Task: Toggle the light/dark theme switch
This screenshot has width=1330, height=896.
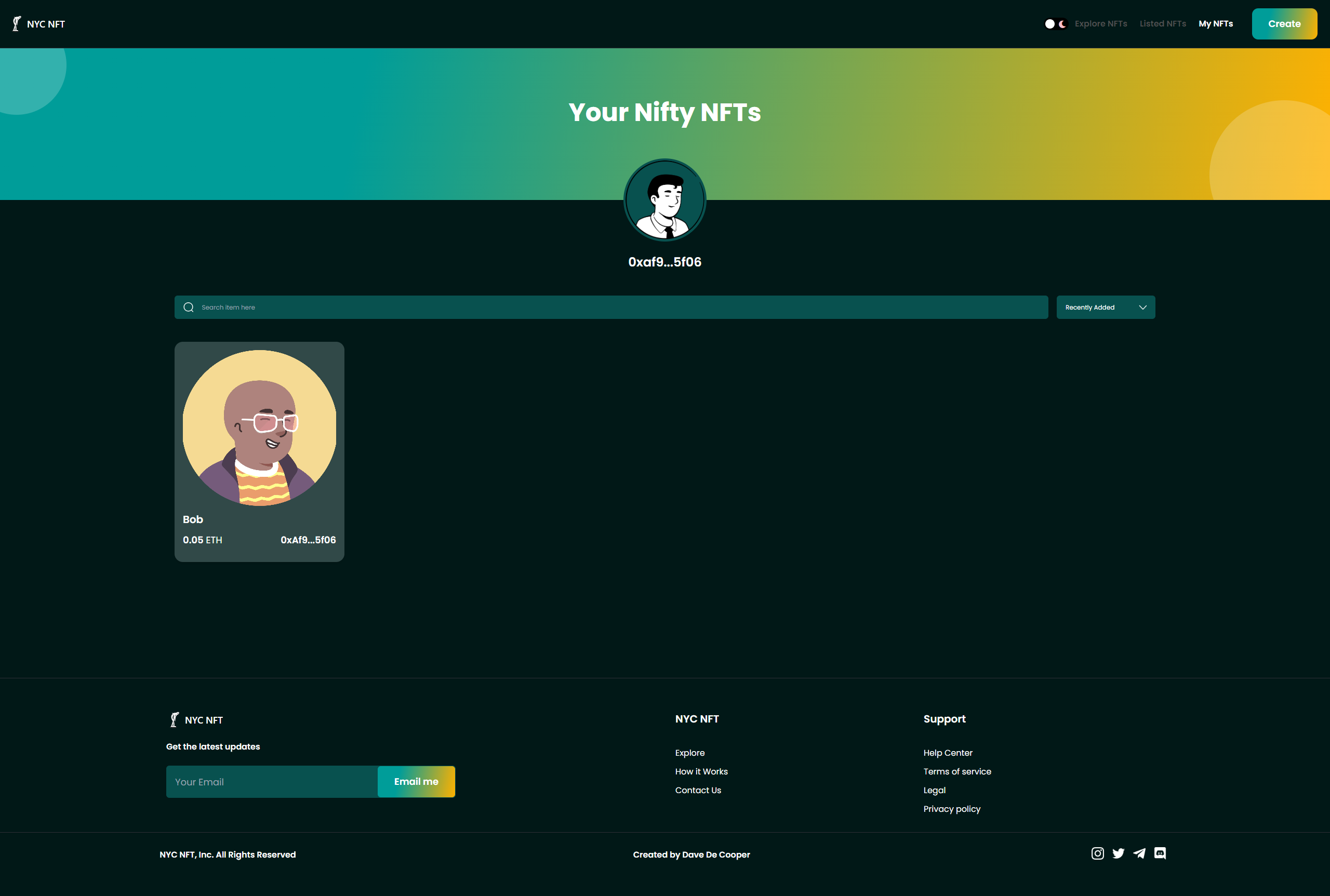Action: pyautogui.click(x=1056, y=24)
